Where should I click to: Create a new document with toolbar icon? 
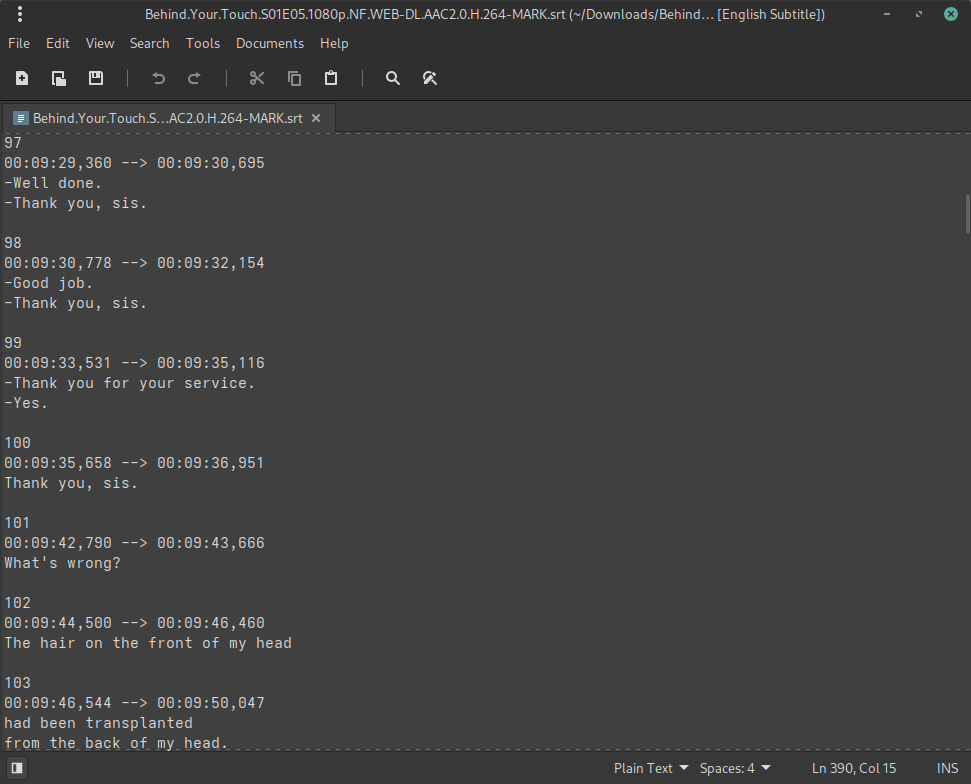pos(22,78)
